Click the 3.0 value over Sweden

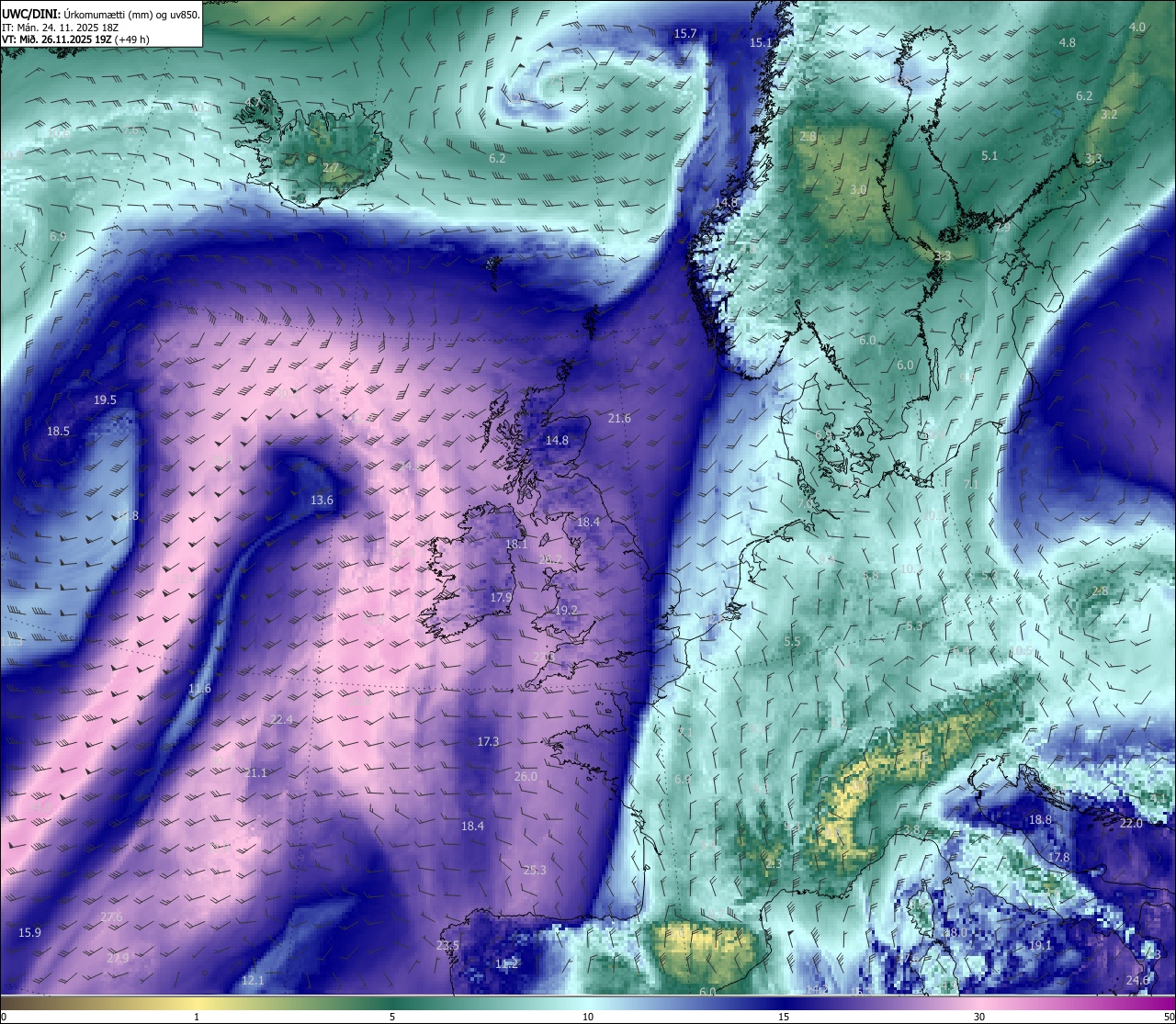coord(858,190)
